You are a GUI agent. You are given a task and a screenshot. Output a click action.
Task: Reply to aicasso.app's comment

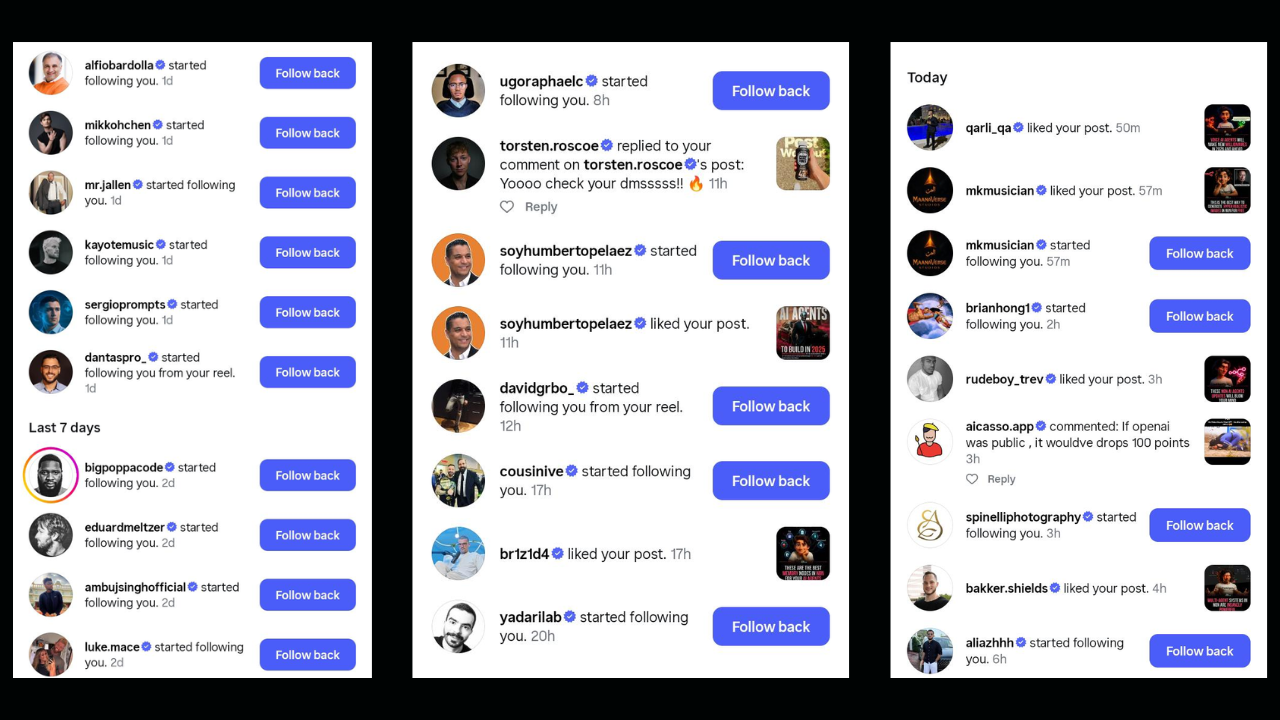coord(1001,479)
